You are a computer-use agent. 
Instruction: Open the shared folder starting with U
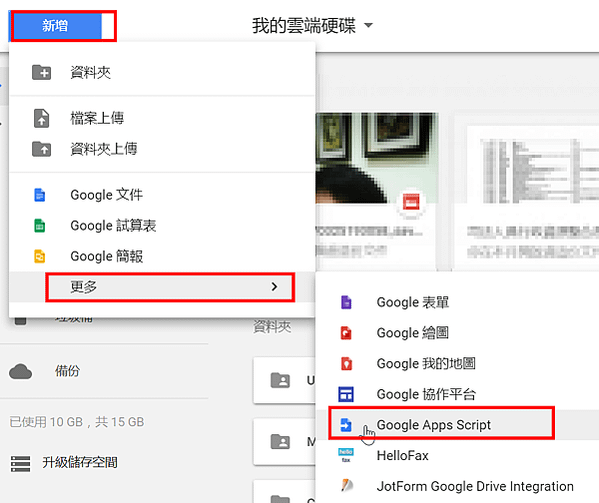coord(284,380)
